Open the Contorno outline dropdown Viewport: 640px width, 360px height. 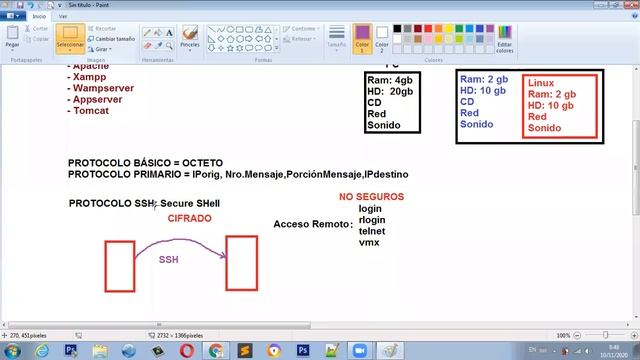tap(301, 29)
